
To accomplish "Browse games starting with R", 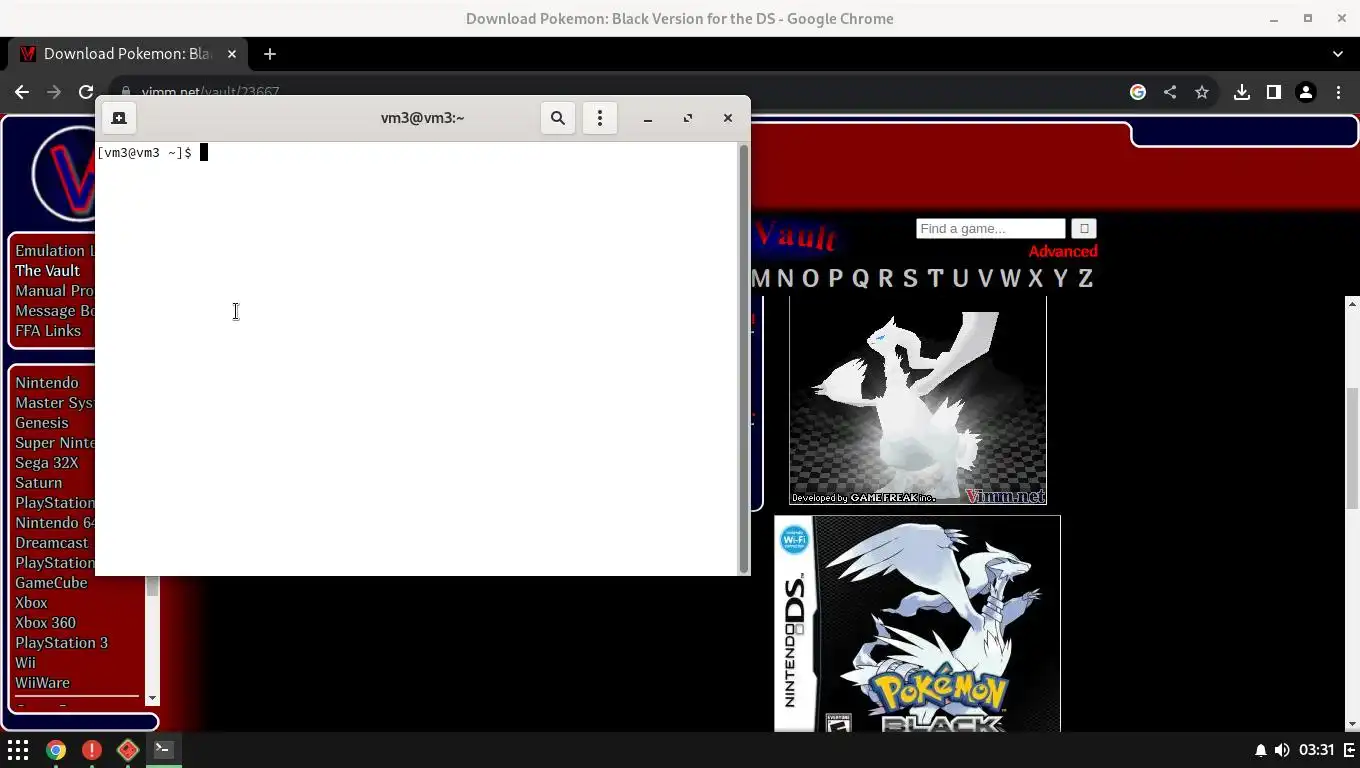I will (886, 279).
